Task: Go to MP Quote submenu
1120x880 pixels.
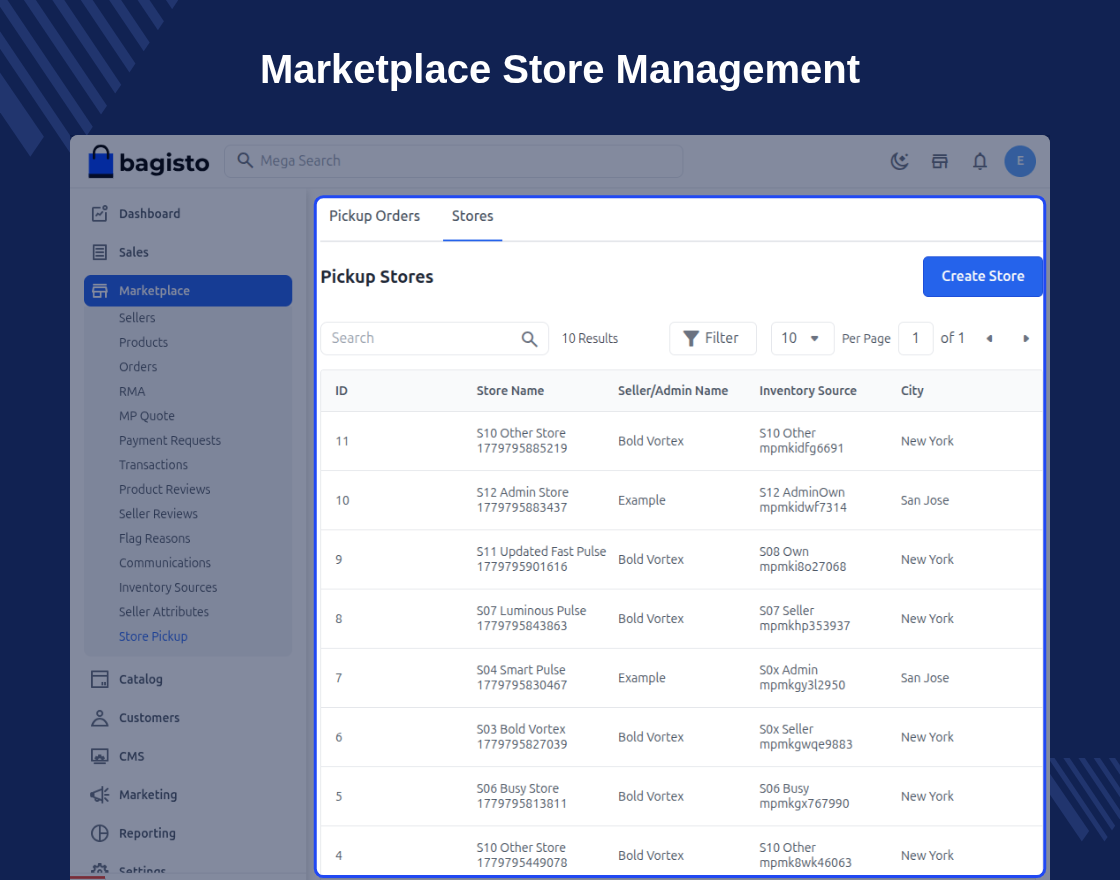Action: tap(146, 416)
